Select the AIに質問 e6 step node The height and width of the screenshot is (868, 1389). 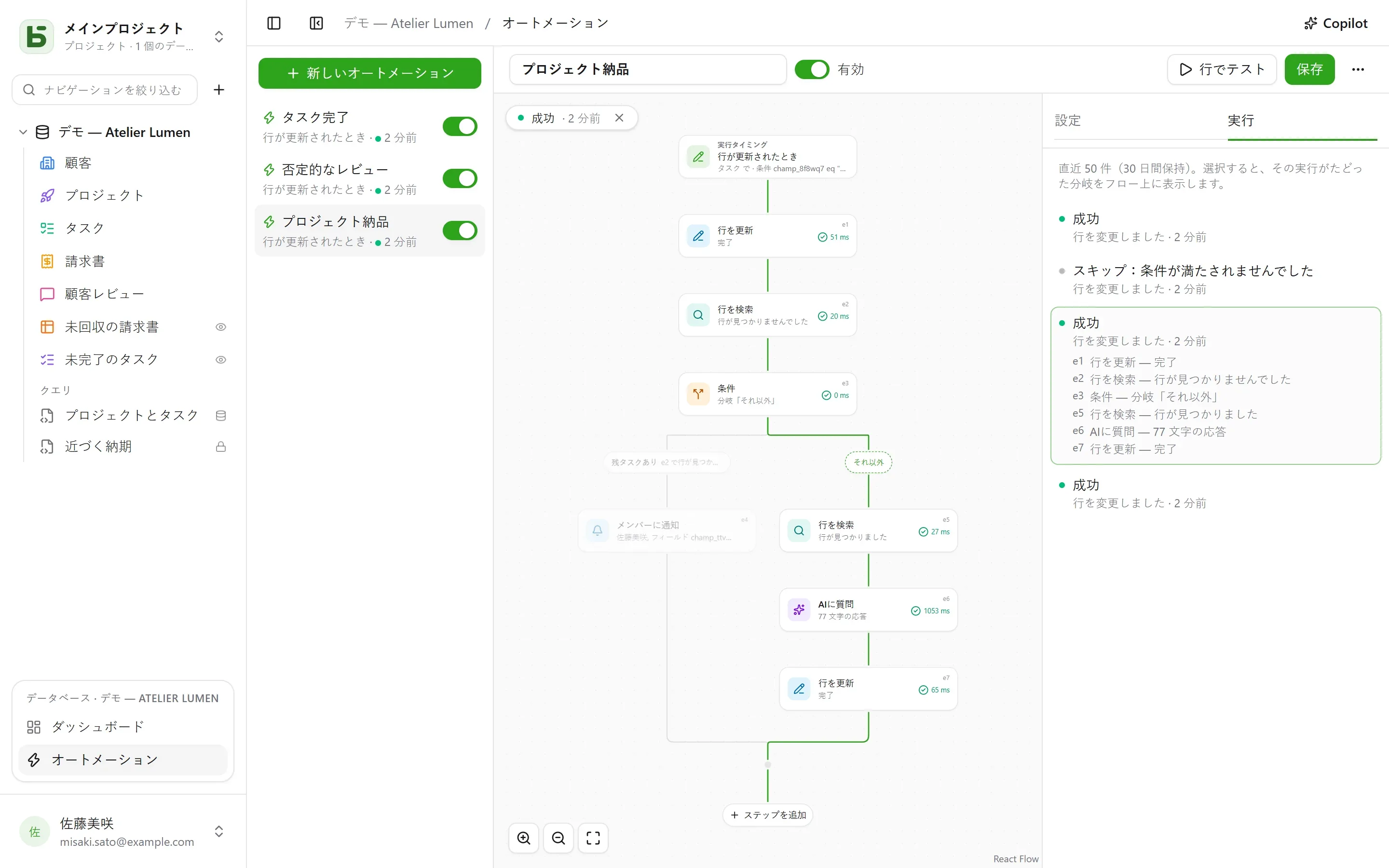[869, 610]
